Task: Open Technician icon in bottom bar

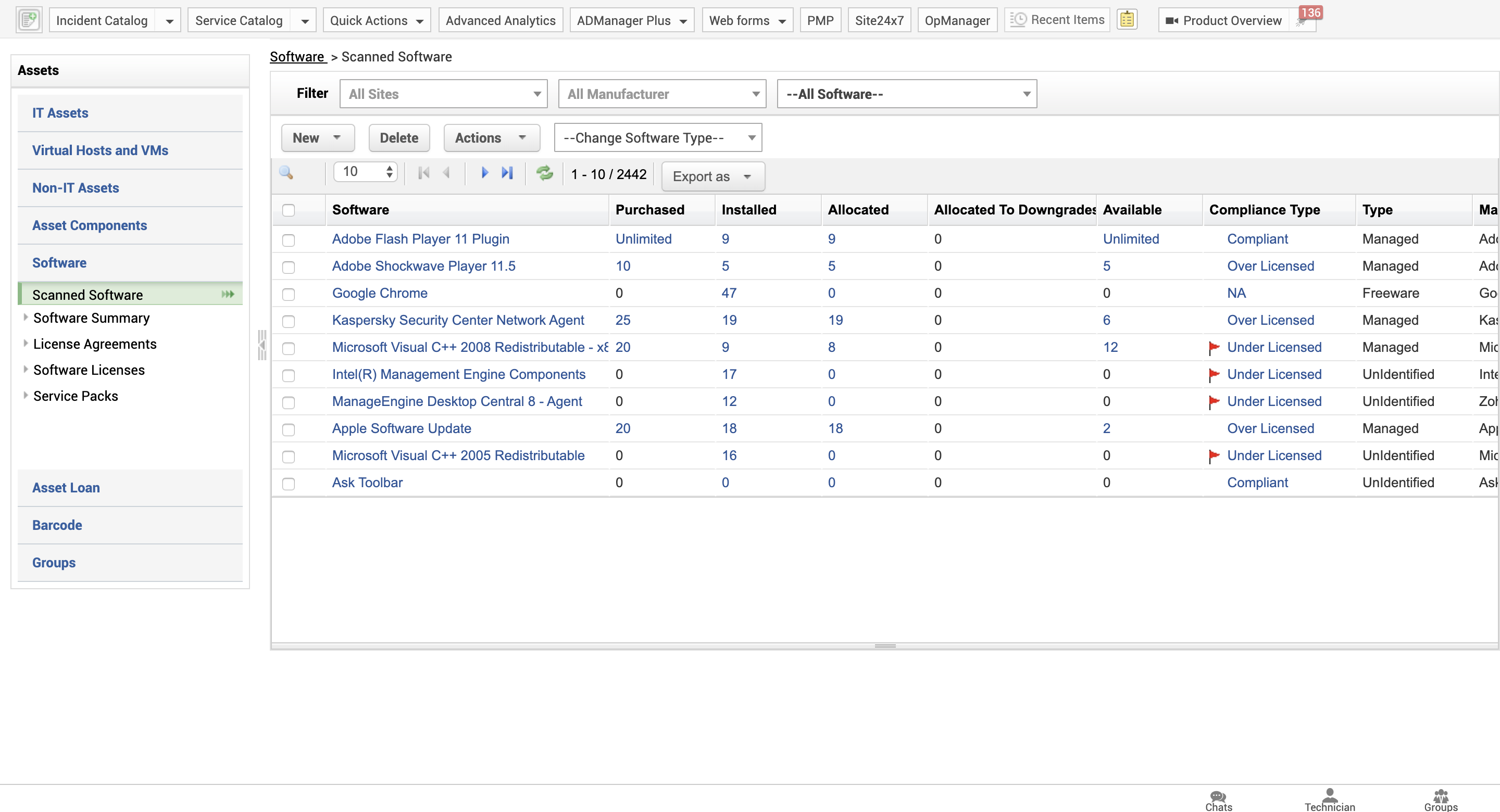Action: click(x=1329, y=800)
